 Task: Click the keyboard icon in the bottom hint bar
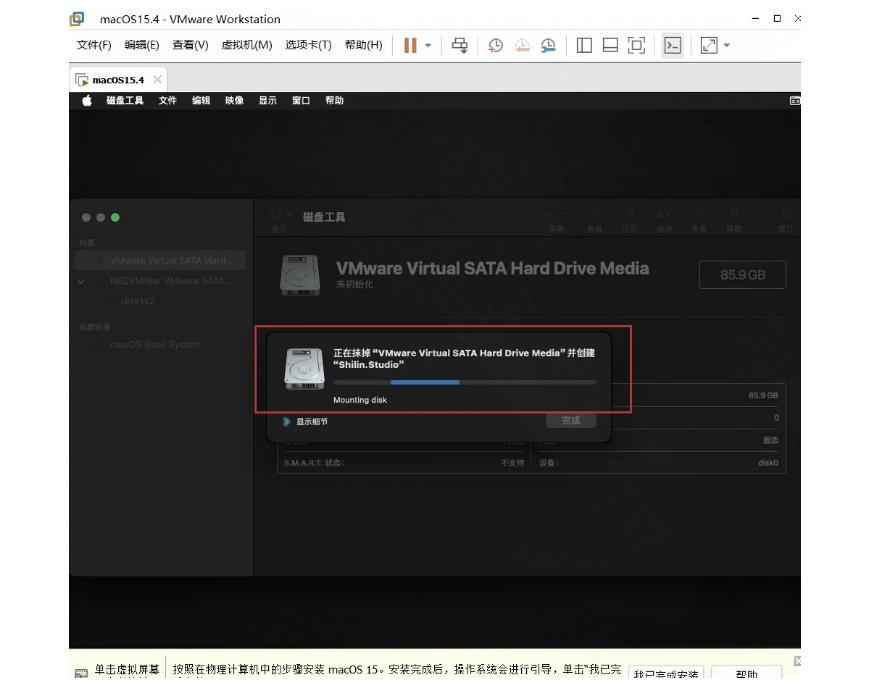coord(81,673)
